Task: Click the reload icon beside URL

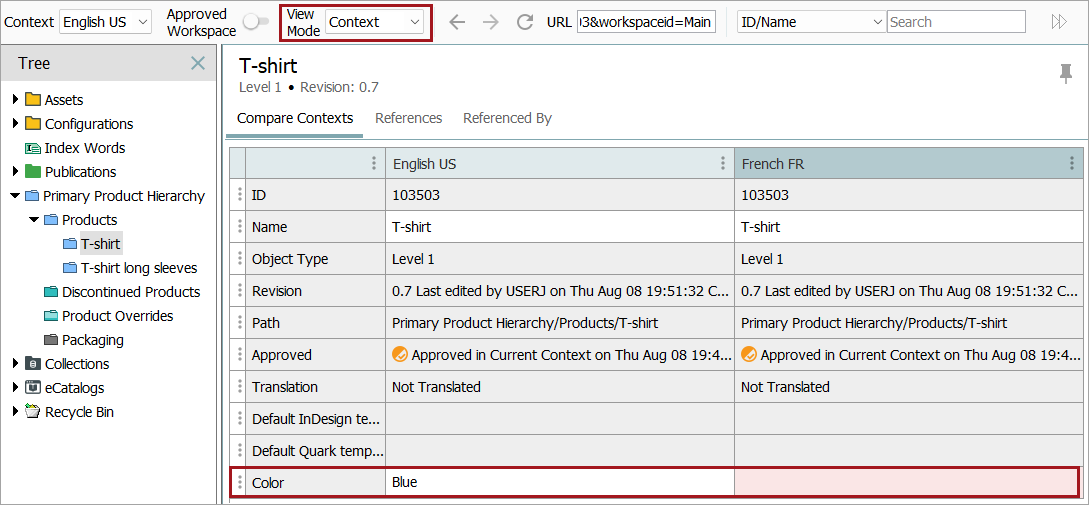Action: 525,22
